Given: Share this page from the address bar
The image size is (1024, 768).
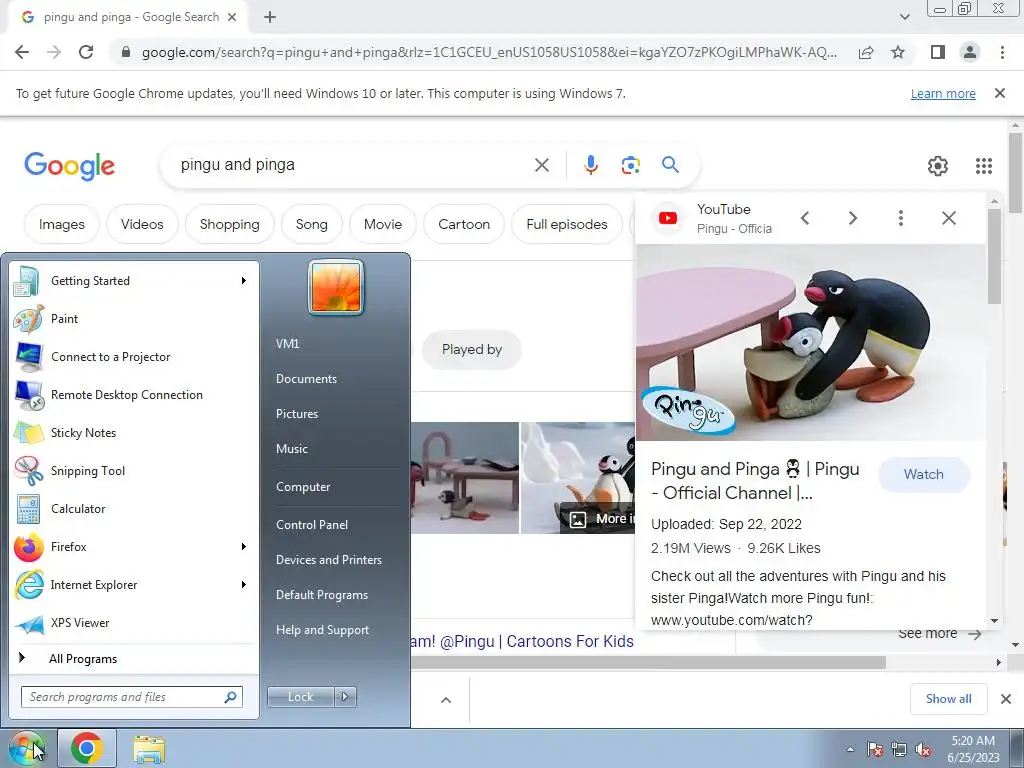Looking at the screenshot, I should (866, 52).
